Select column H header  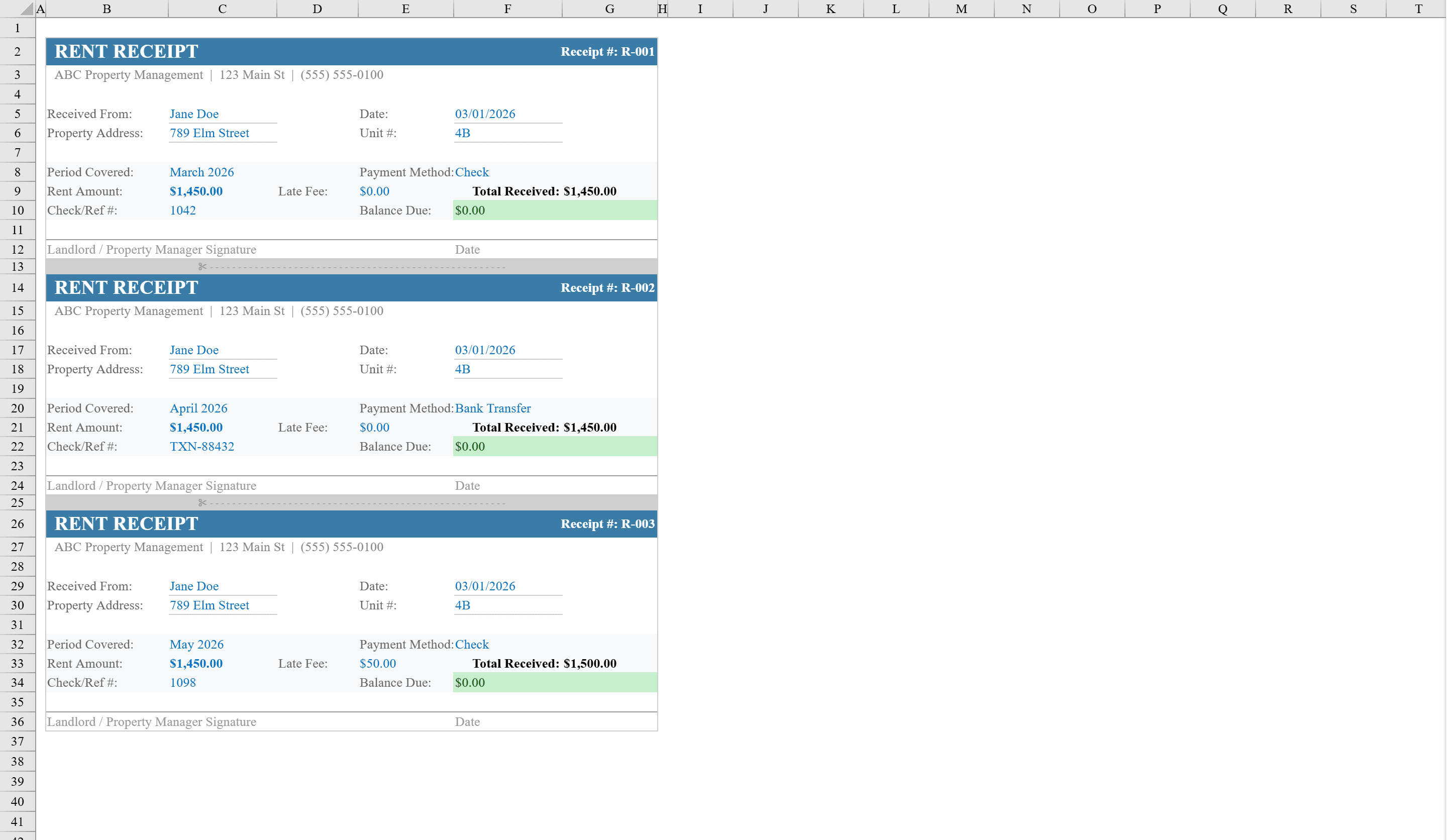point(663,9)
